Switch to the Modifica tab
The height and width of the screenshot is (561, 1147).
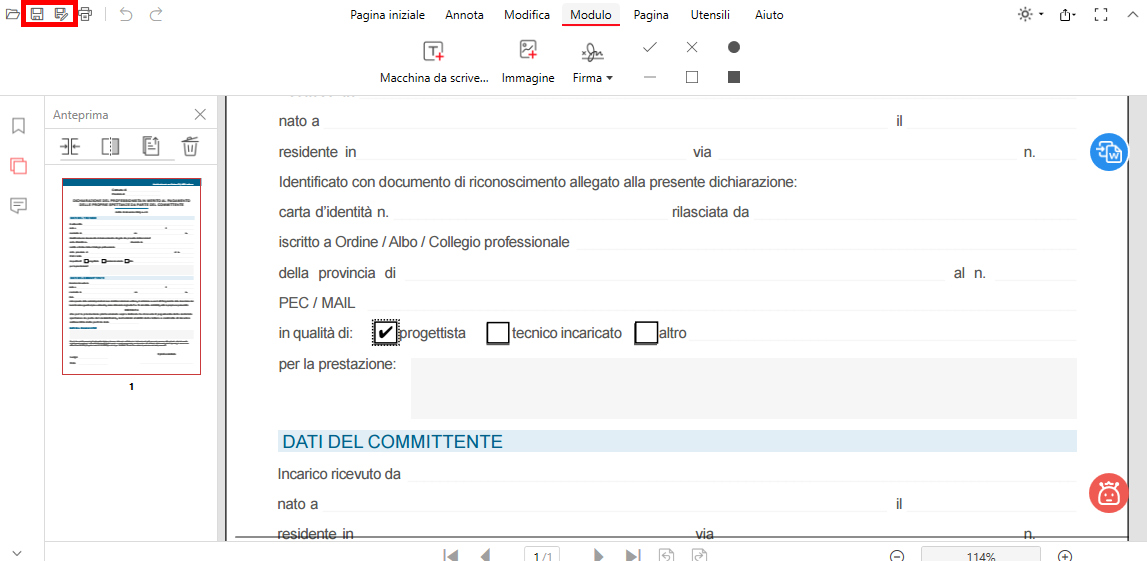click(527, 15)
